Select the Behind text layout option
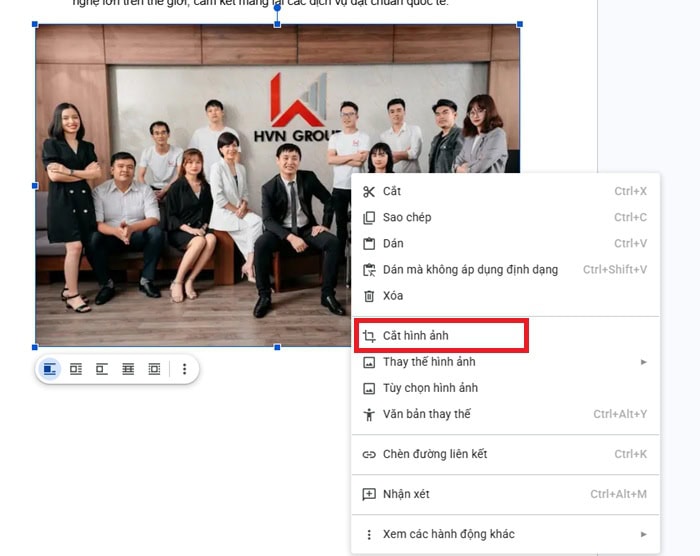This screenshot has height=556, width=700. pos(128,369)
